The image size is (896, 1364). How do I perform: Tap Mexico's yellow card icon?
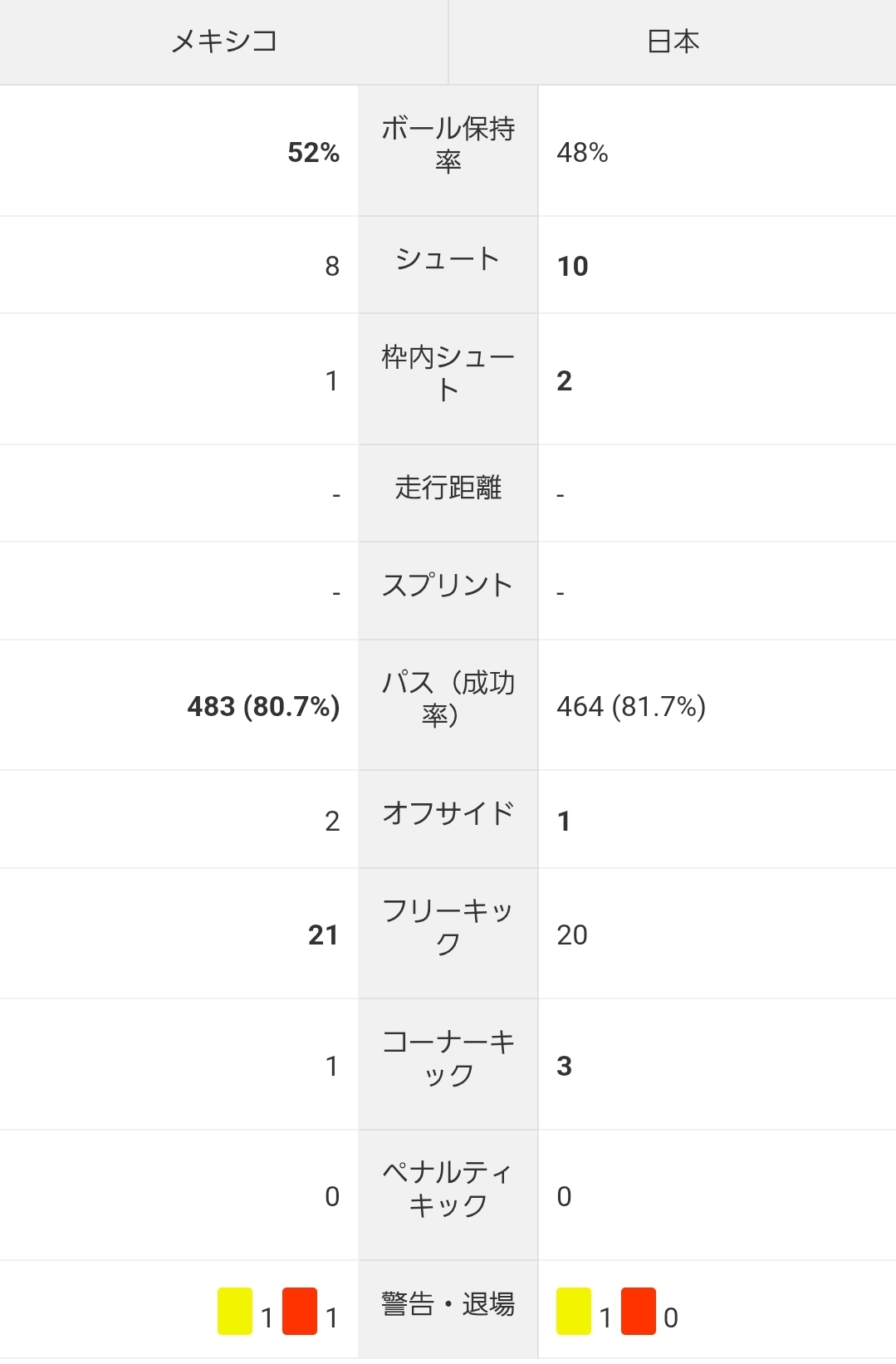(x=235, y=1311)
